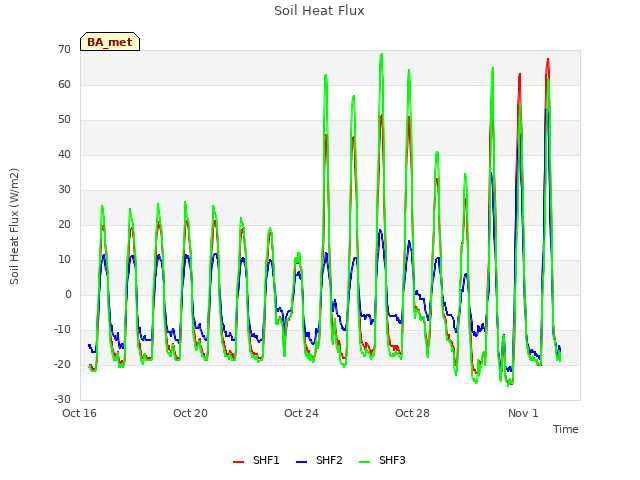Click the Nov 1 x-axis tick label
This screenshot has width=640, height=480.
(x=523, y=413)
